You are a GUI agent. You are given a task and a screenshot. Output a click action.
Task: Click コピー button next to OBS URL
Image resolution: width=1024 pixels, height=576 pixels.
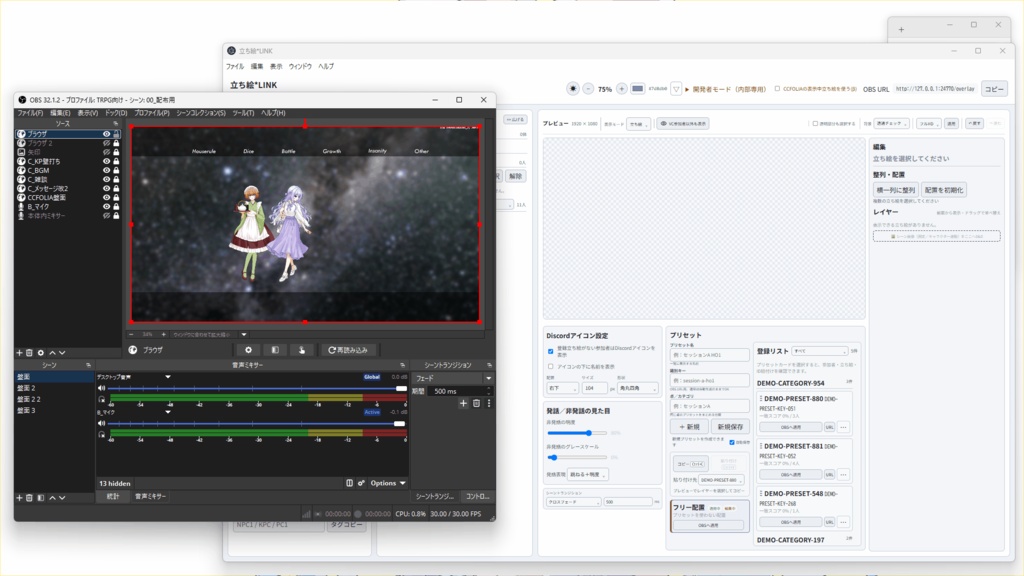pos(995,89)
